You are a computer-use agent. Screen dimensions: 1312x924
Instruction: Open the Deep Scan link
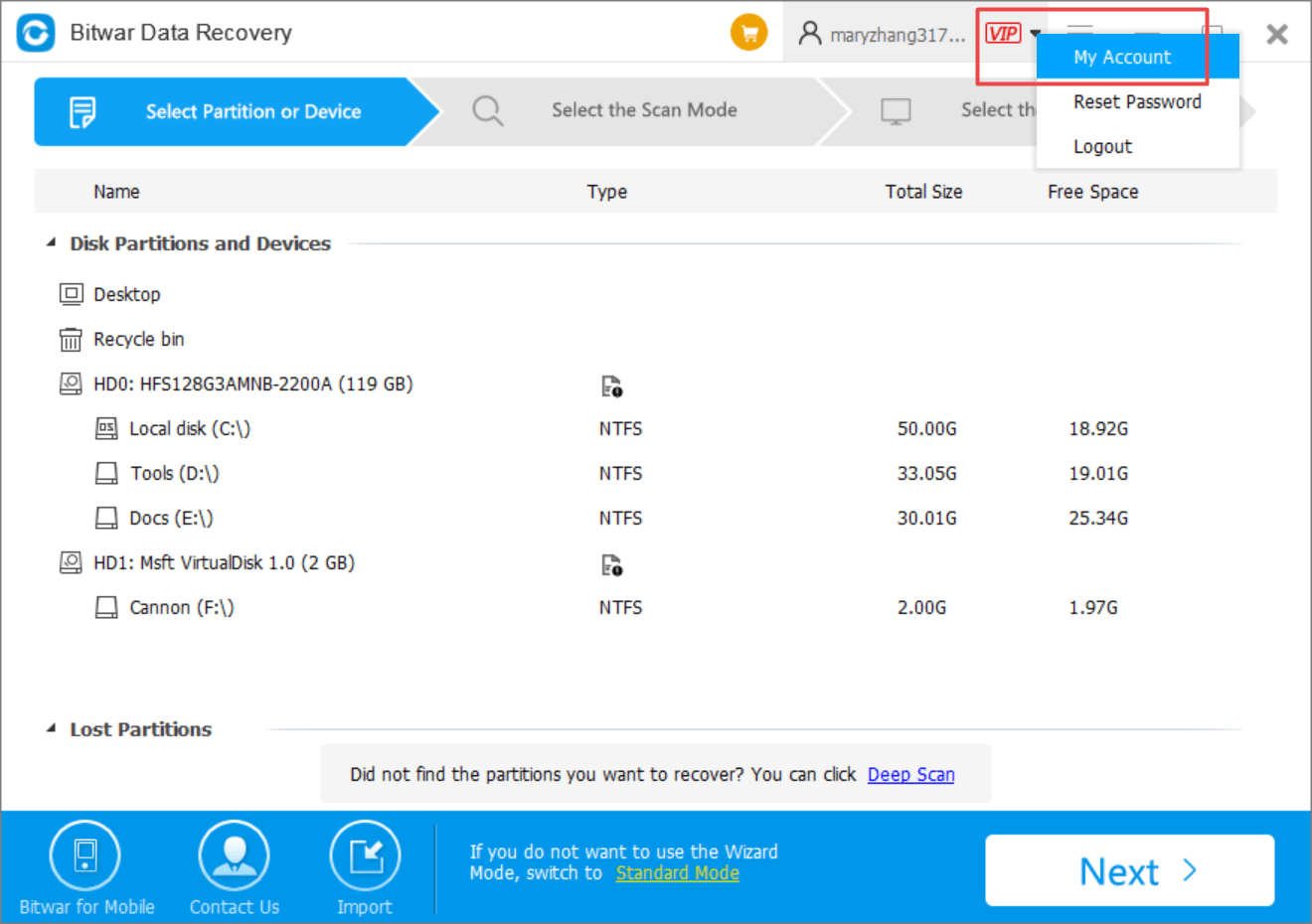tap(910, 774)
